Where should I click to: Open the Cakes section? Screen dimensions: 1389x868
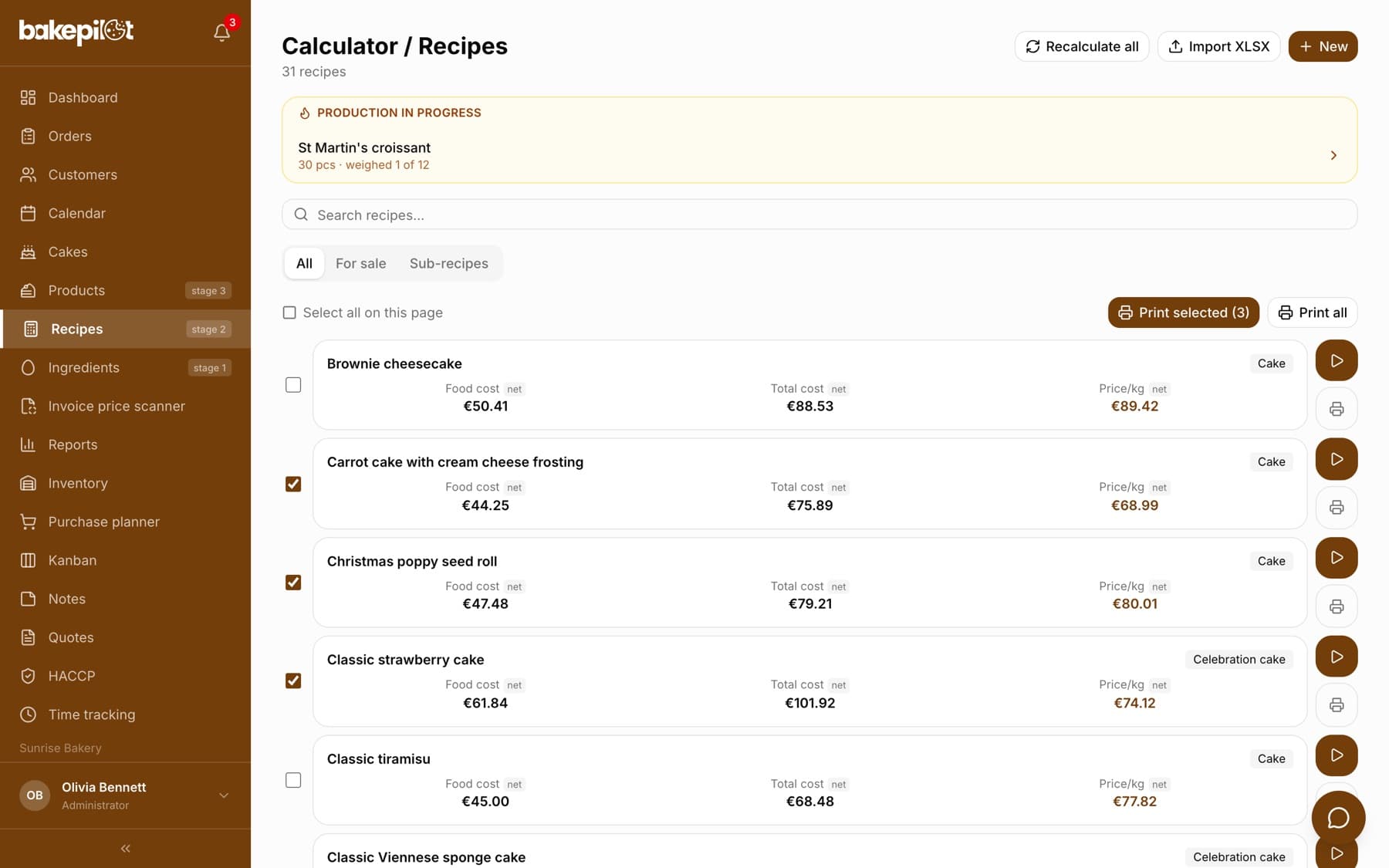(x=125, y=252)
